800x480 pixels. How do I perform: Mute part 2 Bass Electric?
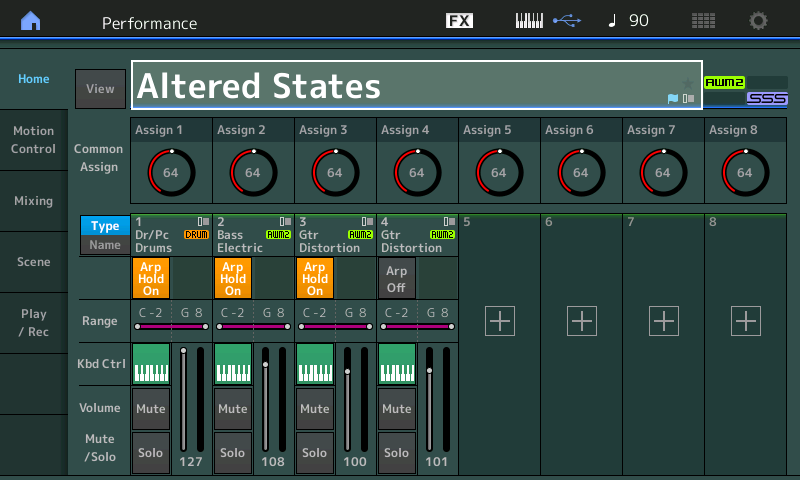[x=233, y=409]
